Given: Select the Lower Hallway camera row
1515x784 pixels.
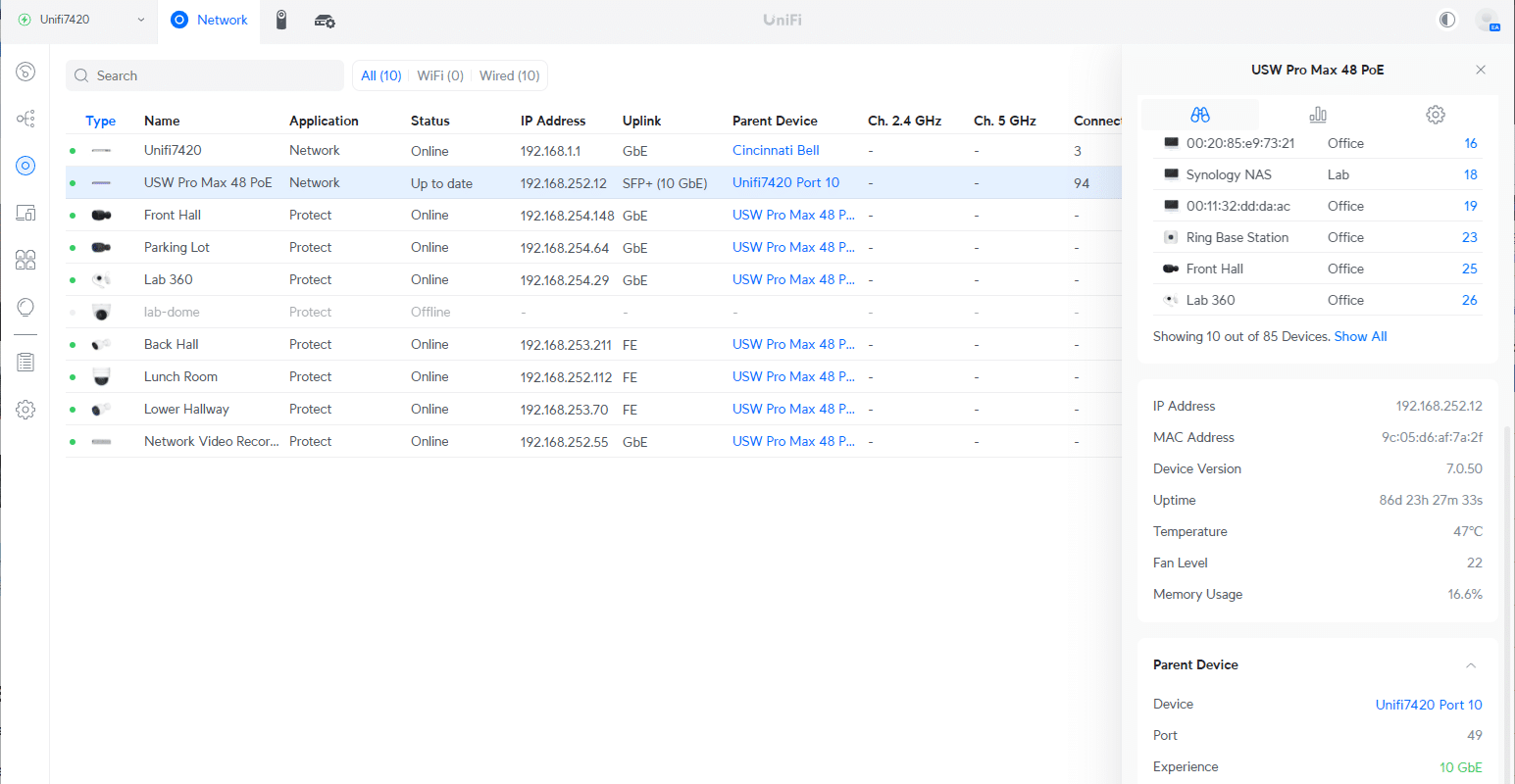Looking at the screenshot, I should click(593, 409).
